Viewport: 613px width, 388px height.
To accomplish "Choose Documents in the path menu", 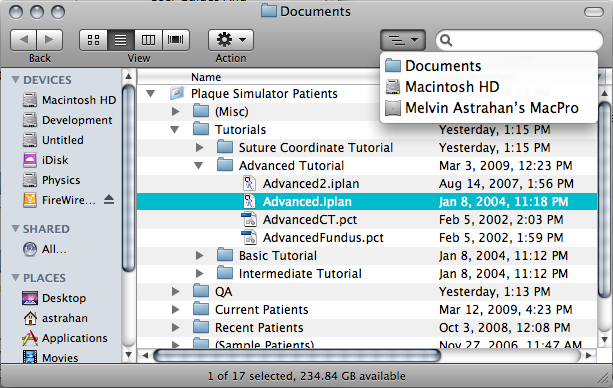I will 489,66.
